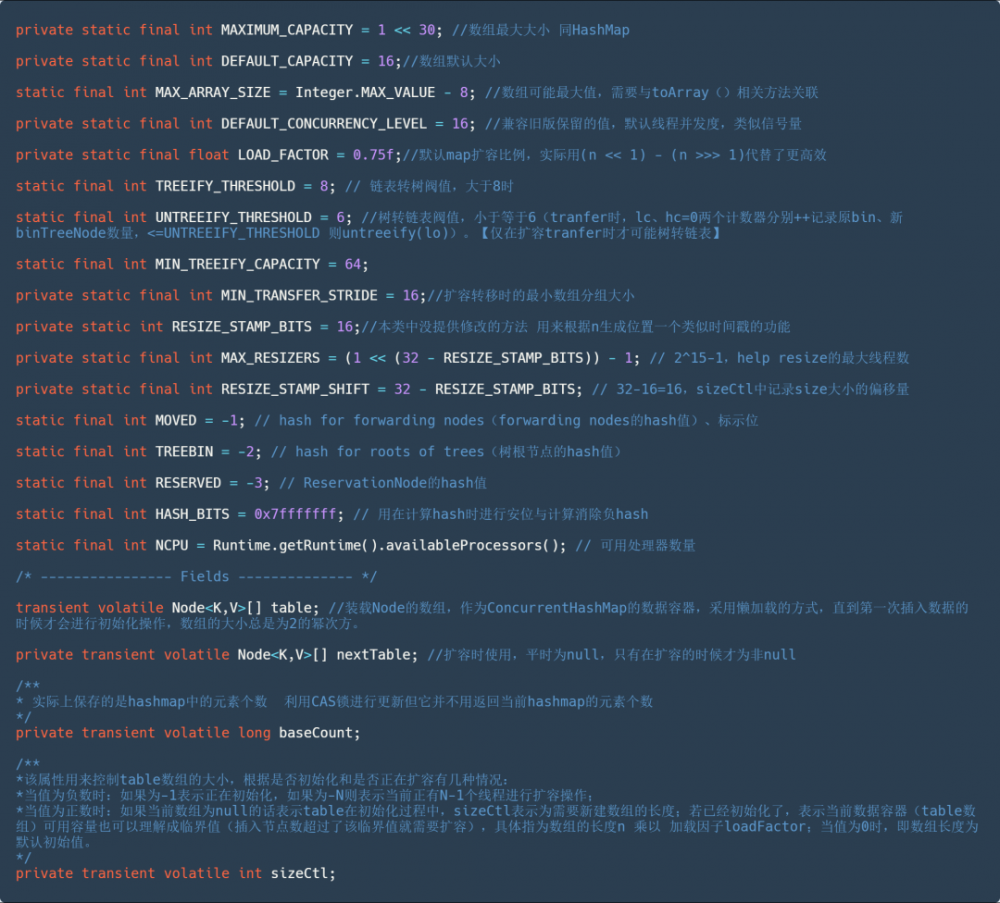
Task: Click the MOVED constant name
Action: point(175,420)
